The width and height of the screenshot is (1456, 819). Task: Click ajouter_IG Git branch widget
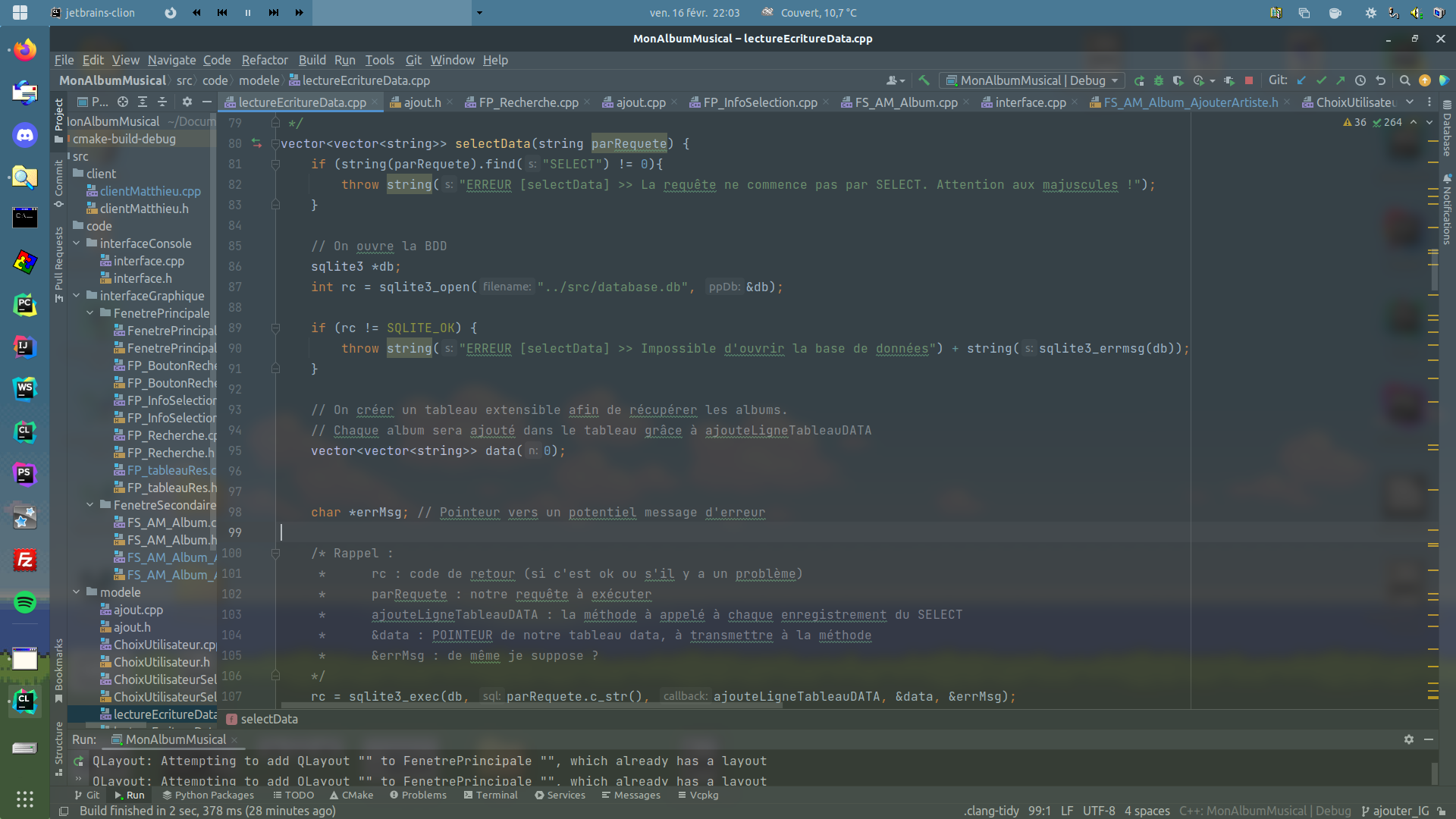tap(1395, 811)
